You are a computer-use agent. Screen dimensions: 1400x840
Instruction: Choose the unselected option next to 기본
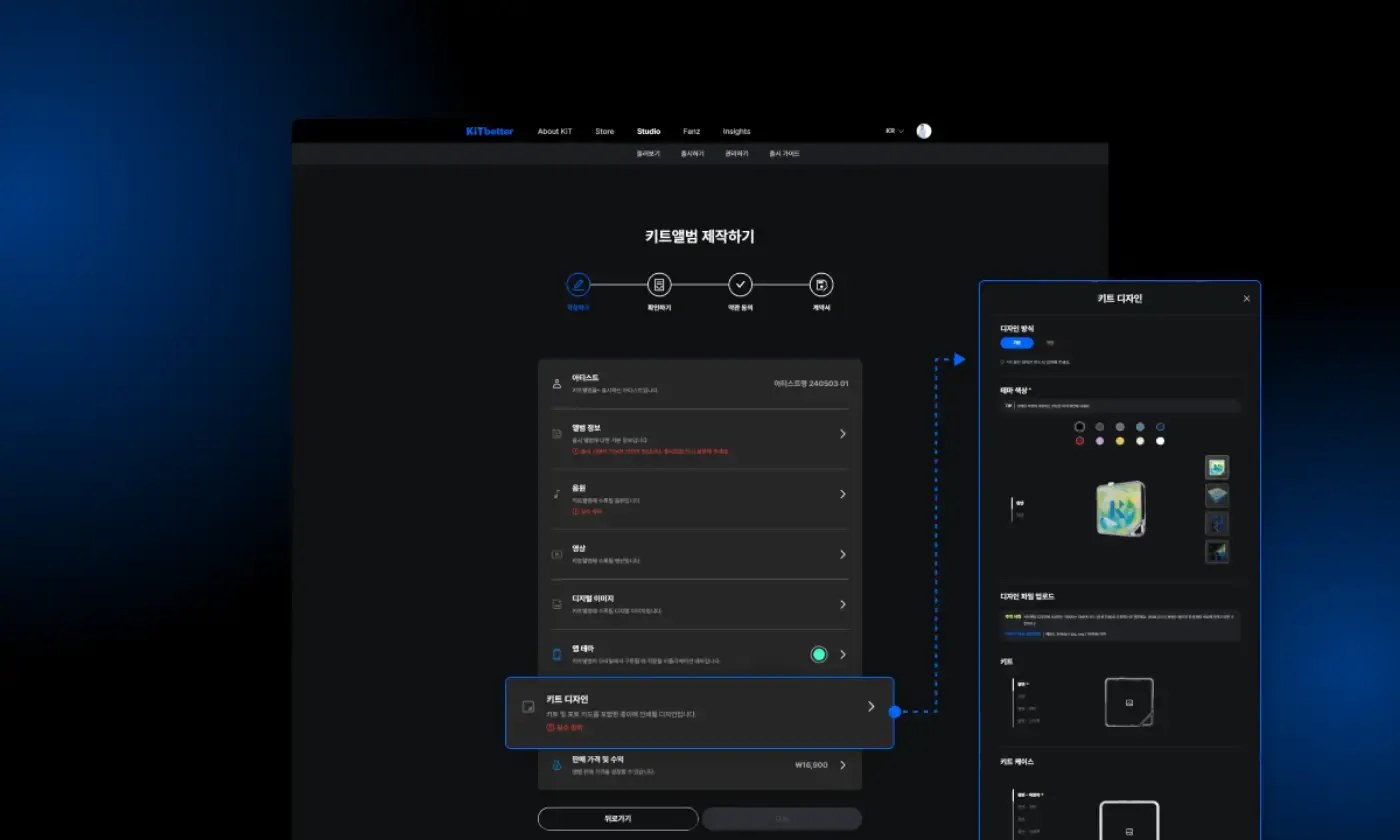(x=1050, y=343)
